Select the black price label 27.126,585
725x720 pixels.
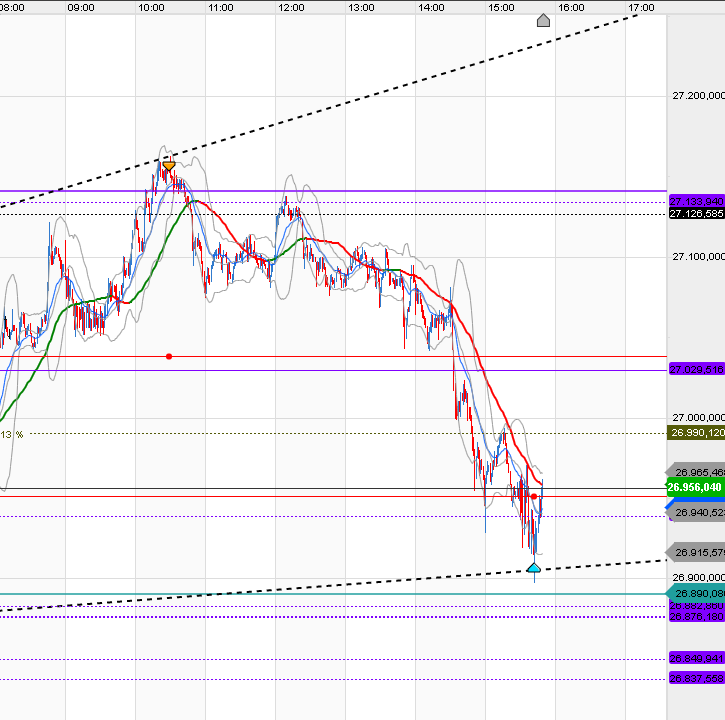coord(696,214)
